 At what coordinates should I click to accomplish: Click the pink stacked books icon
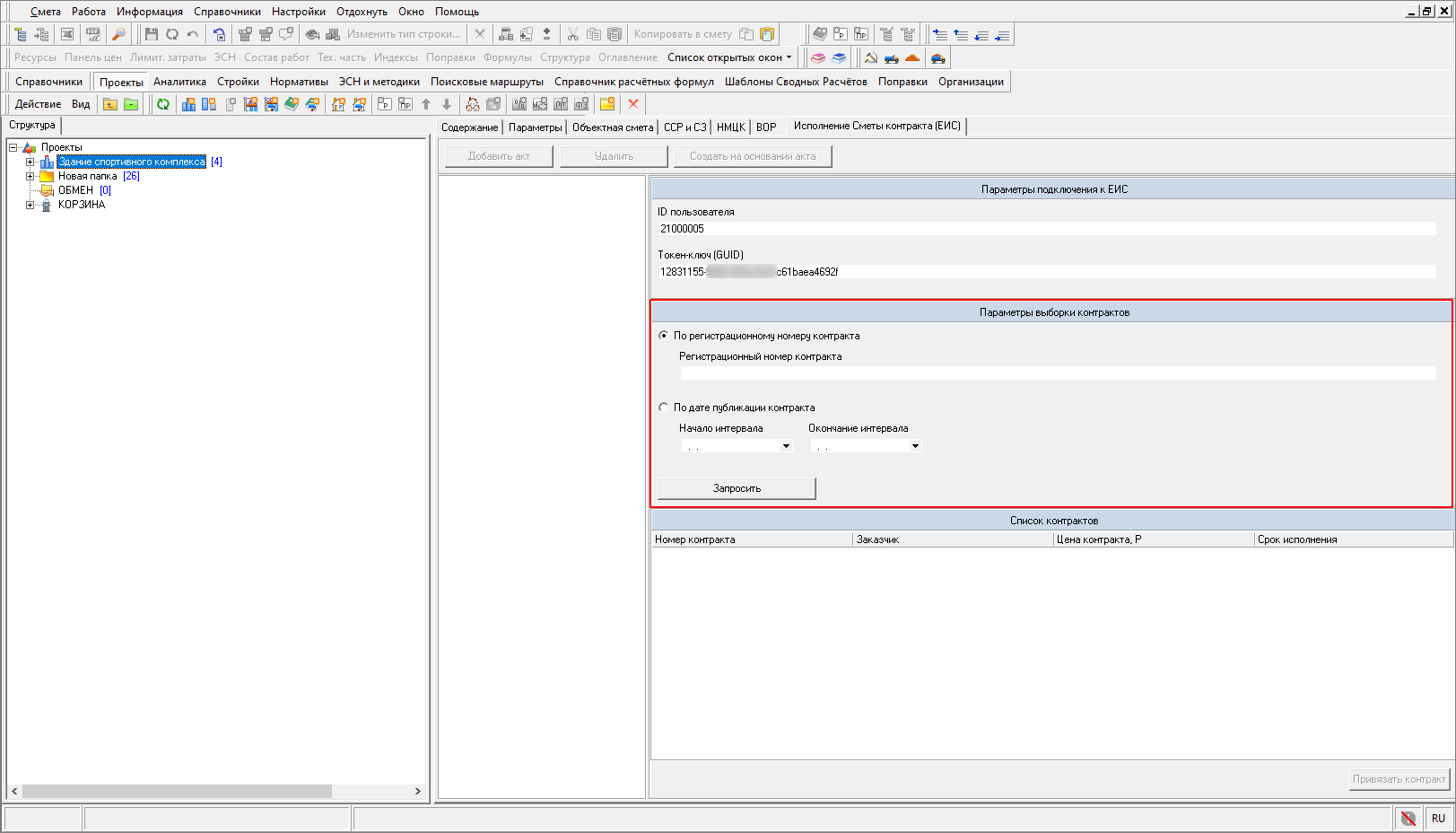coord(818,57)
